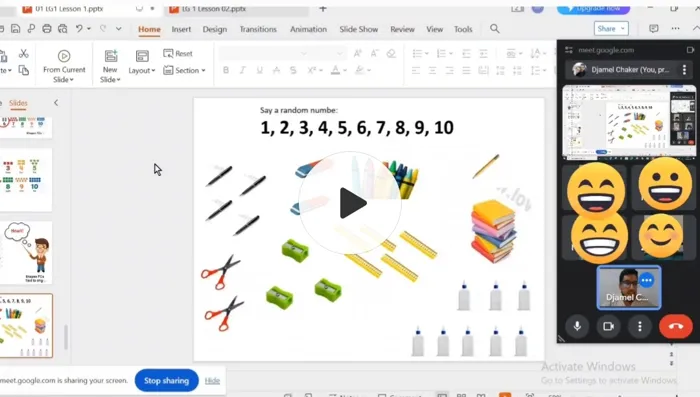The width and height of the screenshot is (700, 397).
Task: Toggle the camera in Meet panel
Action: coord(608,326)
